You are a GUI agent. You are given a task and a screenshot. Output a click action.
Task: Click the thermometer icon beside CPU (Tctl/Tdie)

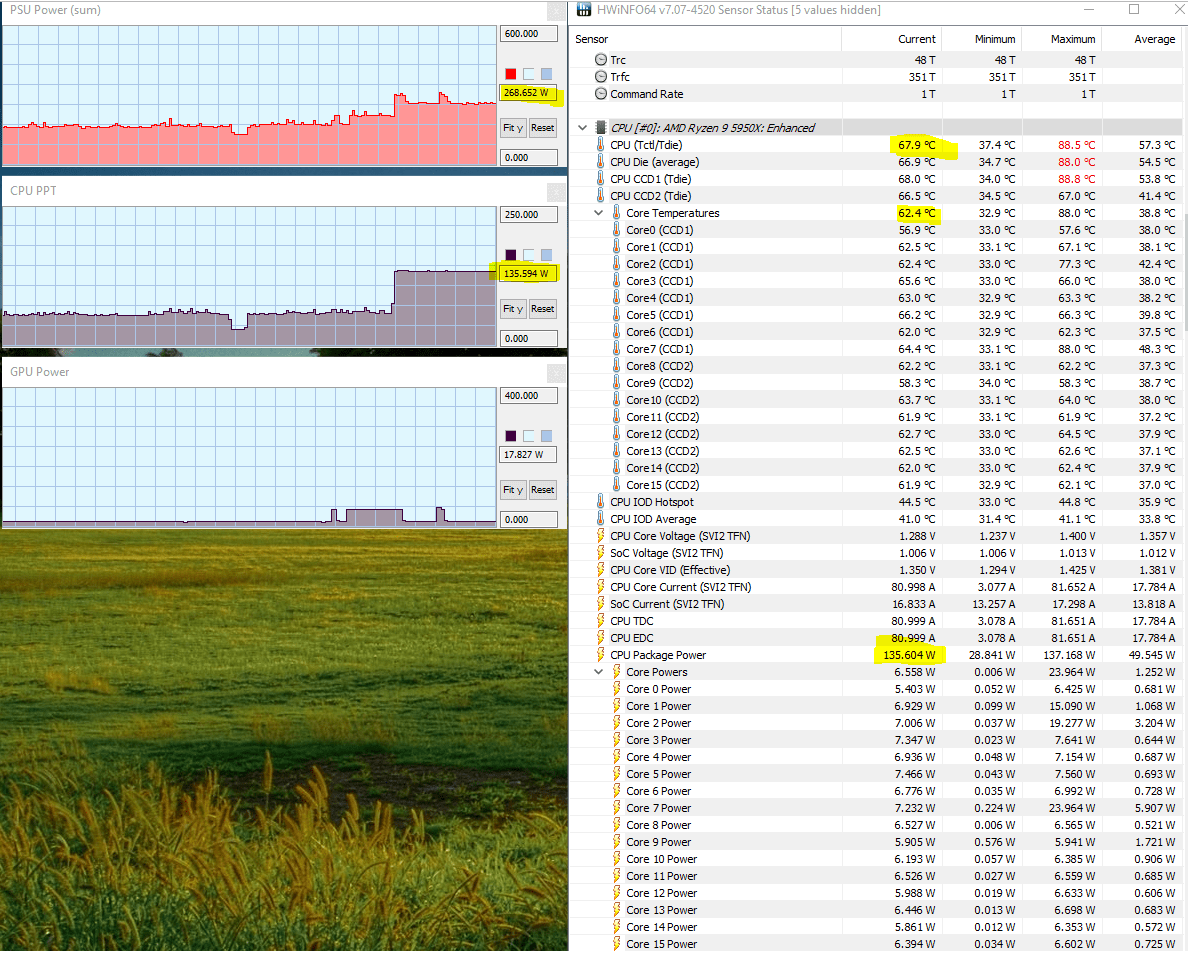600,145
